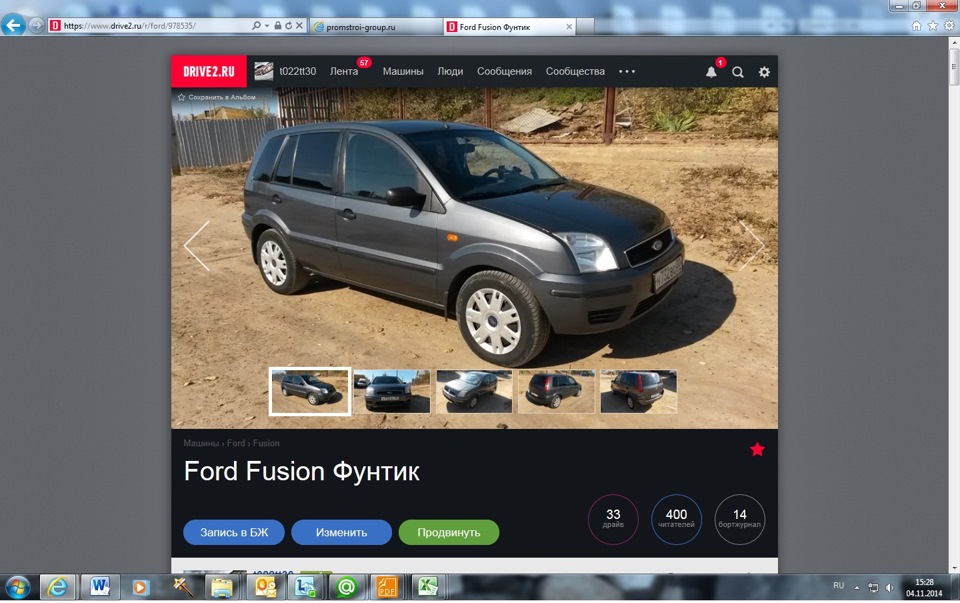Screen dimensions: 960x603
Task: Open the green @ mail agent icon
Action: [346, 588]
